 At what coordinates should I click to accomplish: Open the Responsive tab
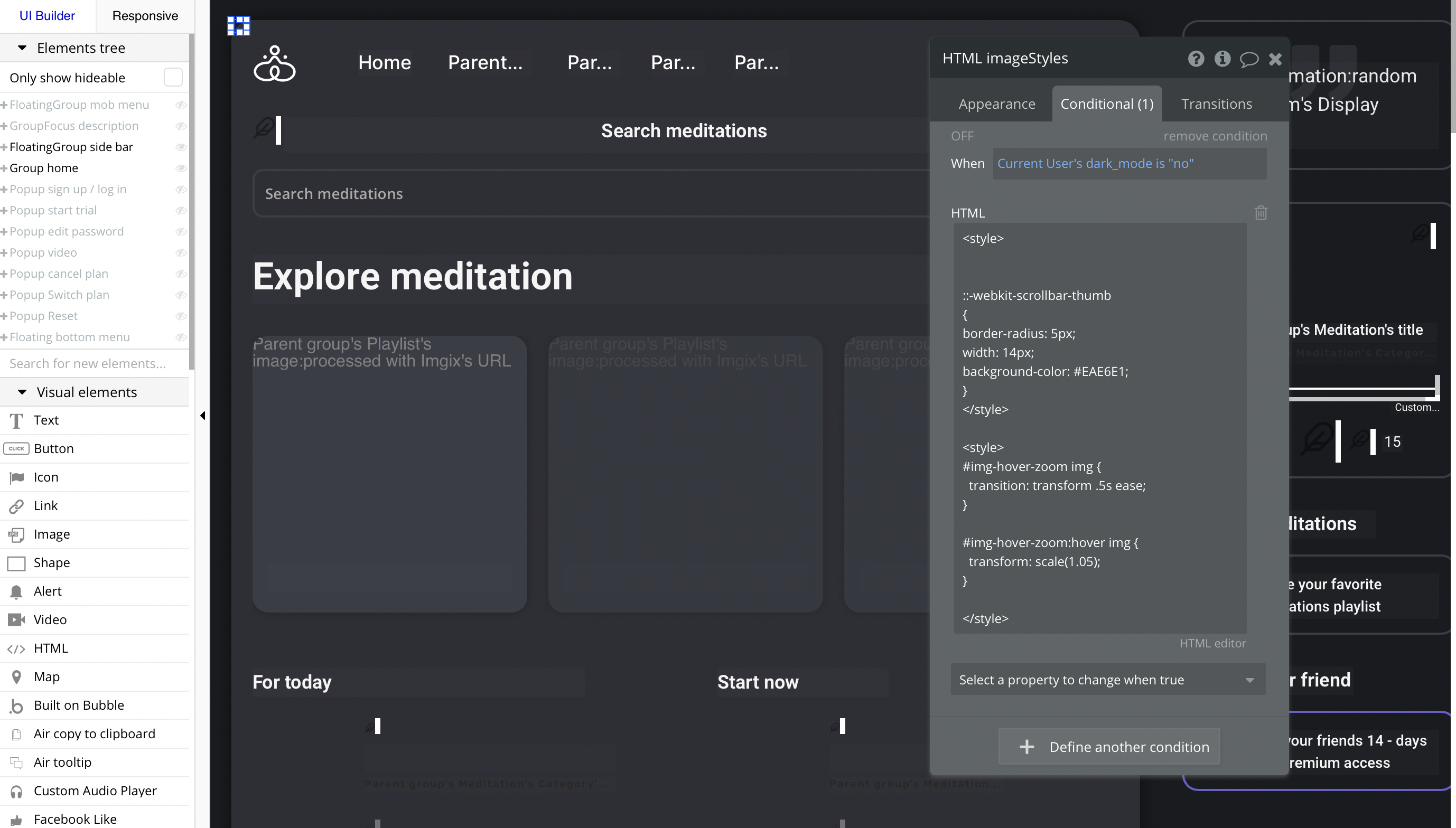coord(145,16)
